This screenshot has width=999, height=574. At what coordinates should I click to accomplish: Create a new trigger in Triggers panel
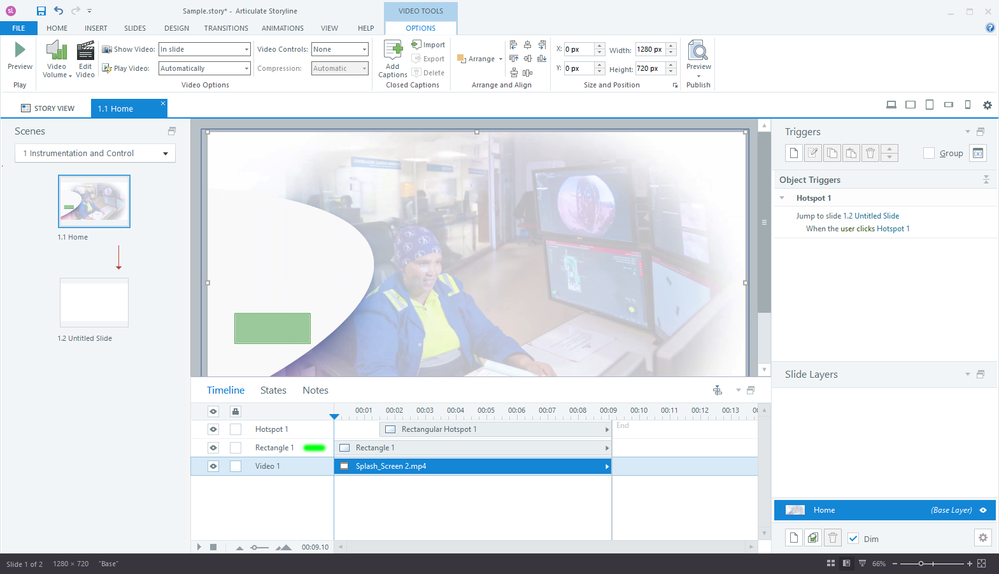coord(793,153)
